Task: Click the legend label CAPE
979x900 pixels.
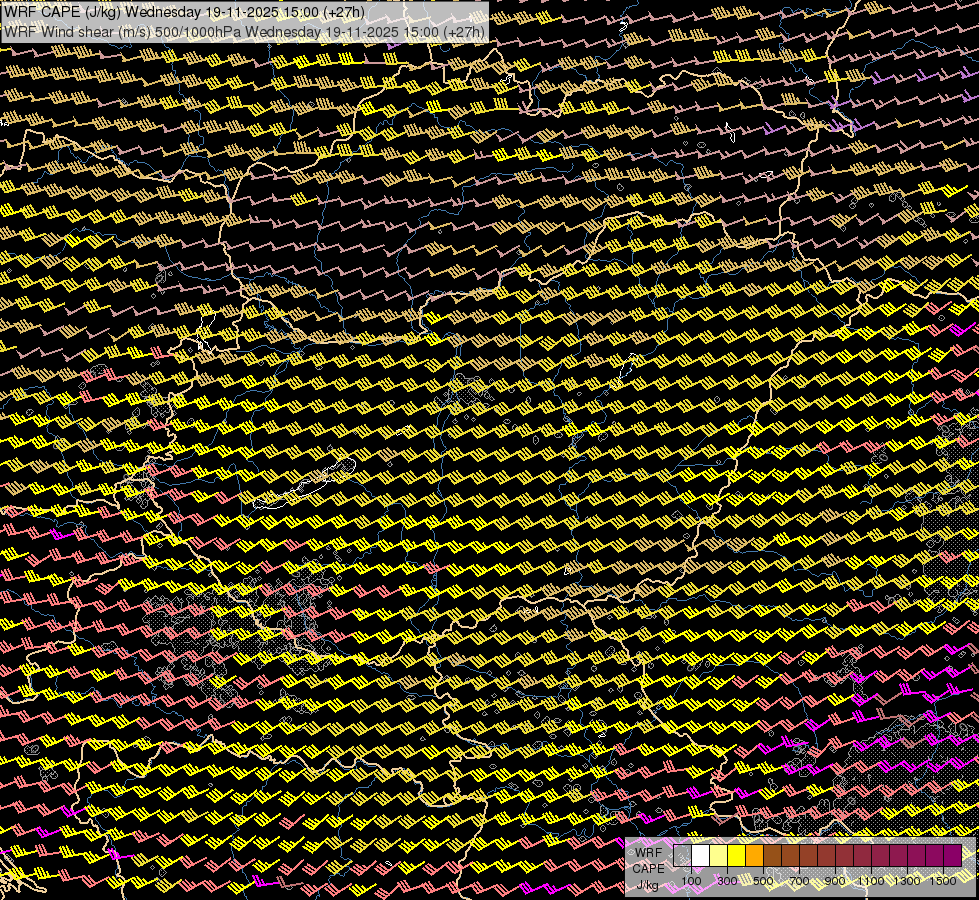Action: click(649, 869)
